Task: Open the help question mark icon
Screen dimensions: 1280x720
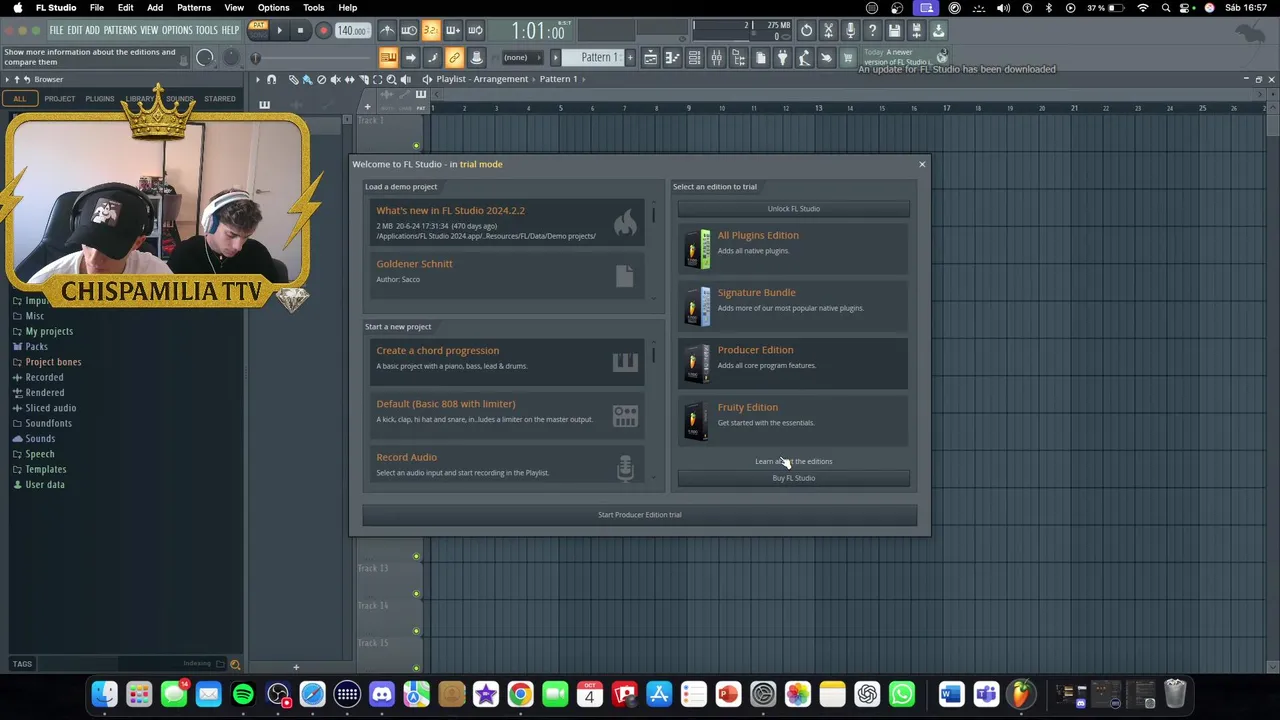Action: 872,30
